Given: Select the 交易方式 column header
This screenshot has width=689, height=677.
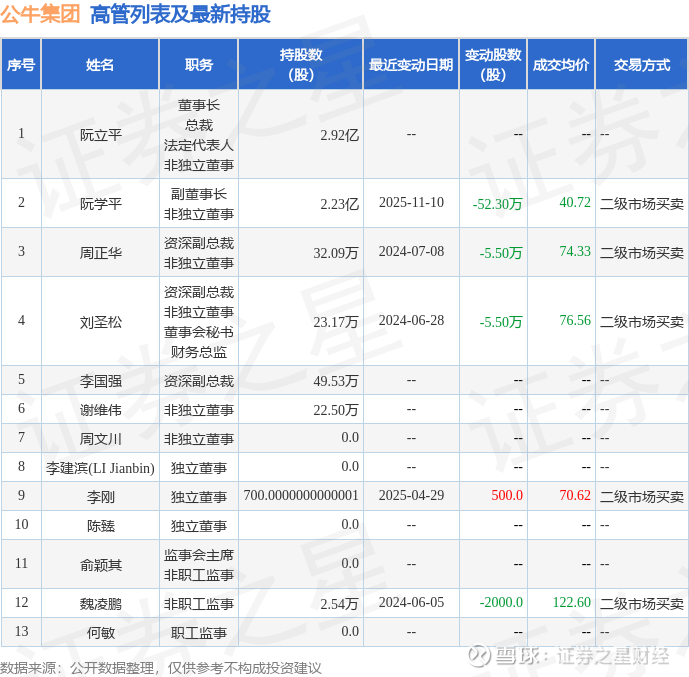Looking at the screenshot, I should point(642,64).
